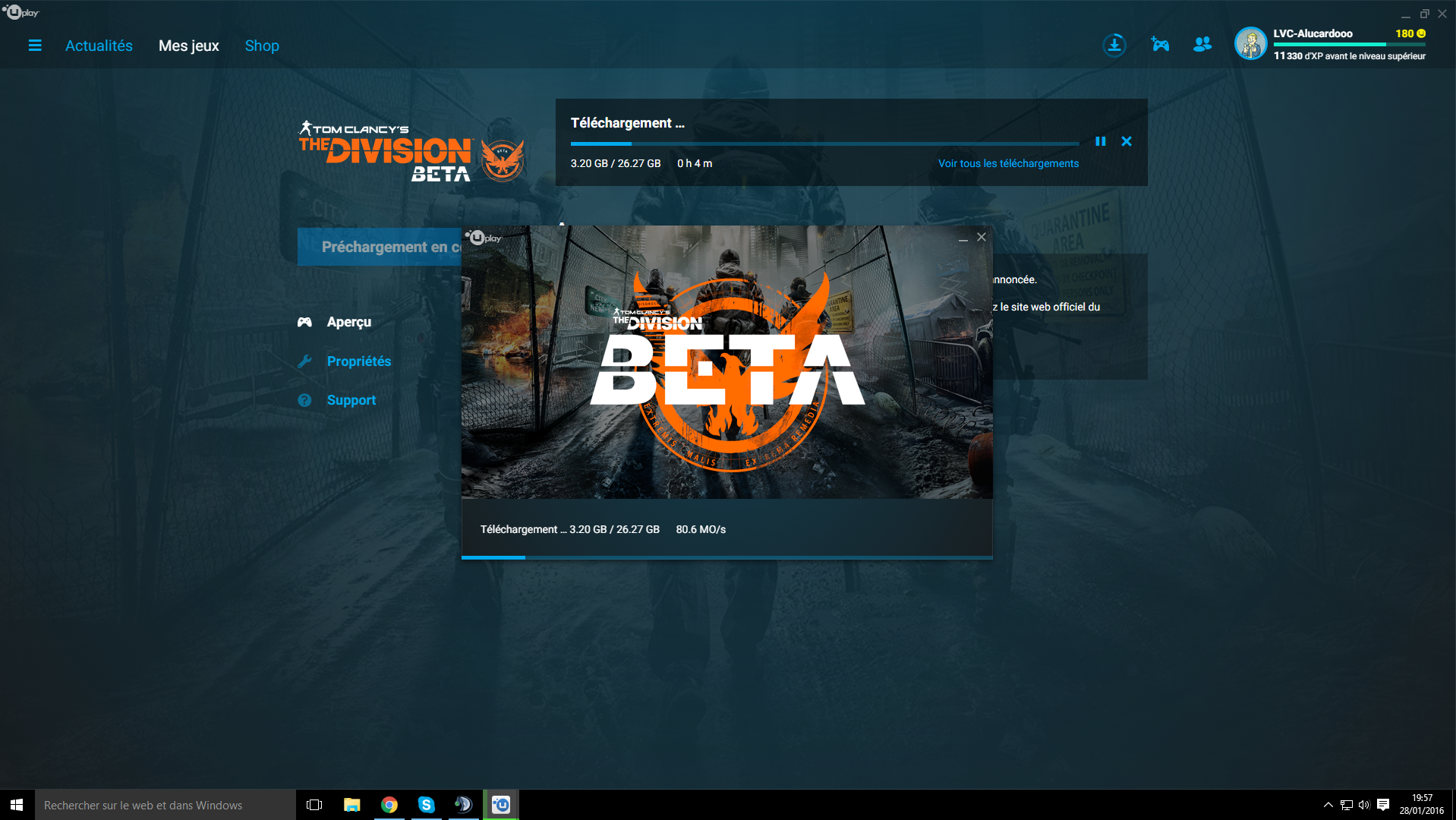1456x820 pixels.
Task: Open Google Chrome from the taskbar
Action: pos(389,805)
